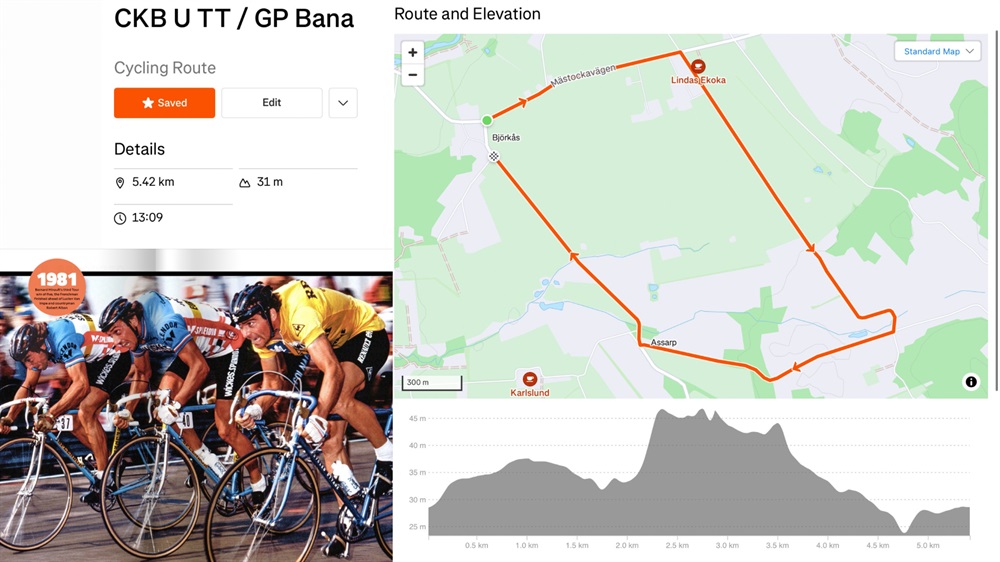Click the elevation gain mountain icon
The image size is (1000, 562).
coord(244,182)
